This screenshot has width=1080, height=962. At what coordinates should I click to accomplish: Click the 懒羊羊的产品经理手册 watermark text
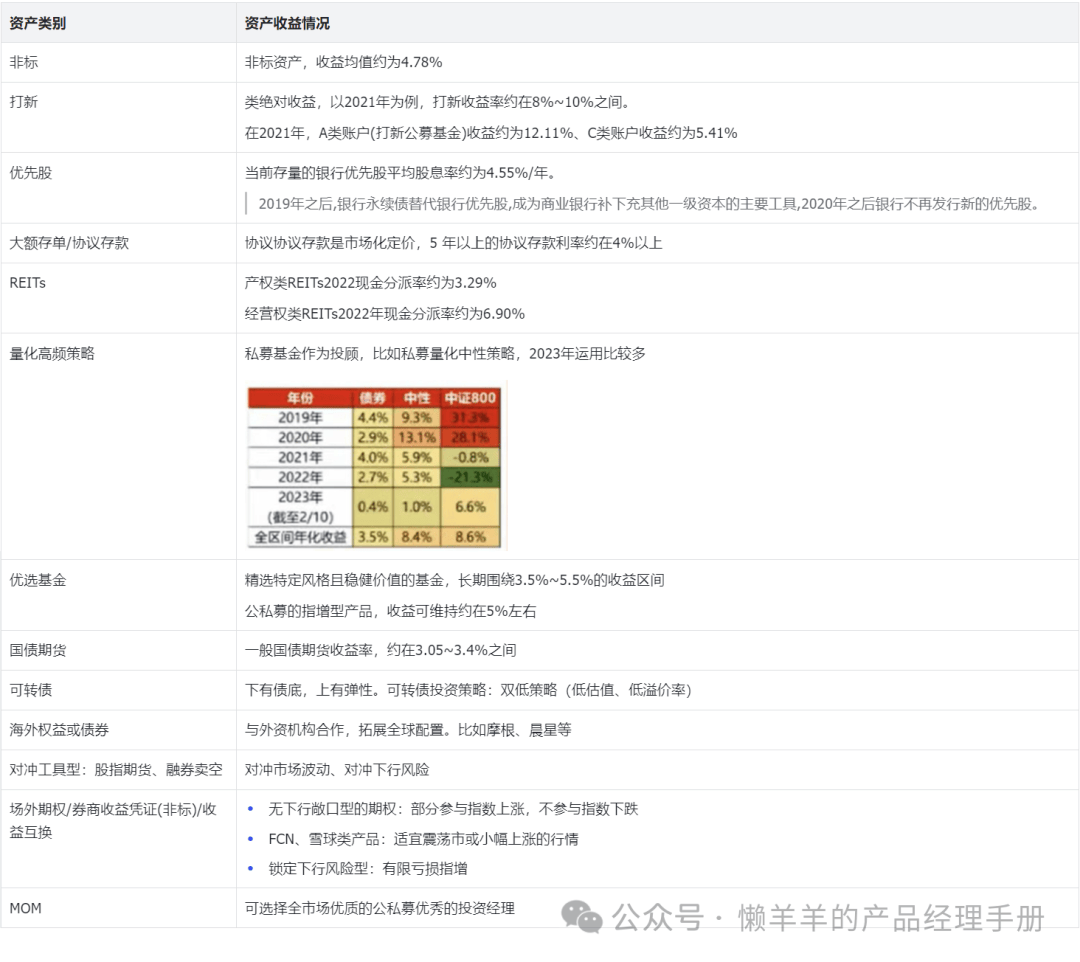click(x=890, y=917)
